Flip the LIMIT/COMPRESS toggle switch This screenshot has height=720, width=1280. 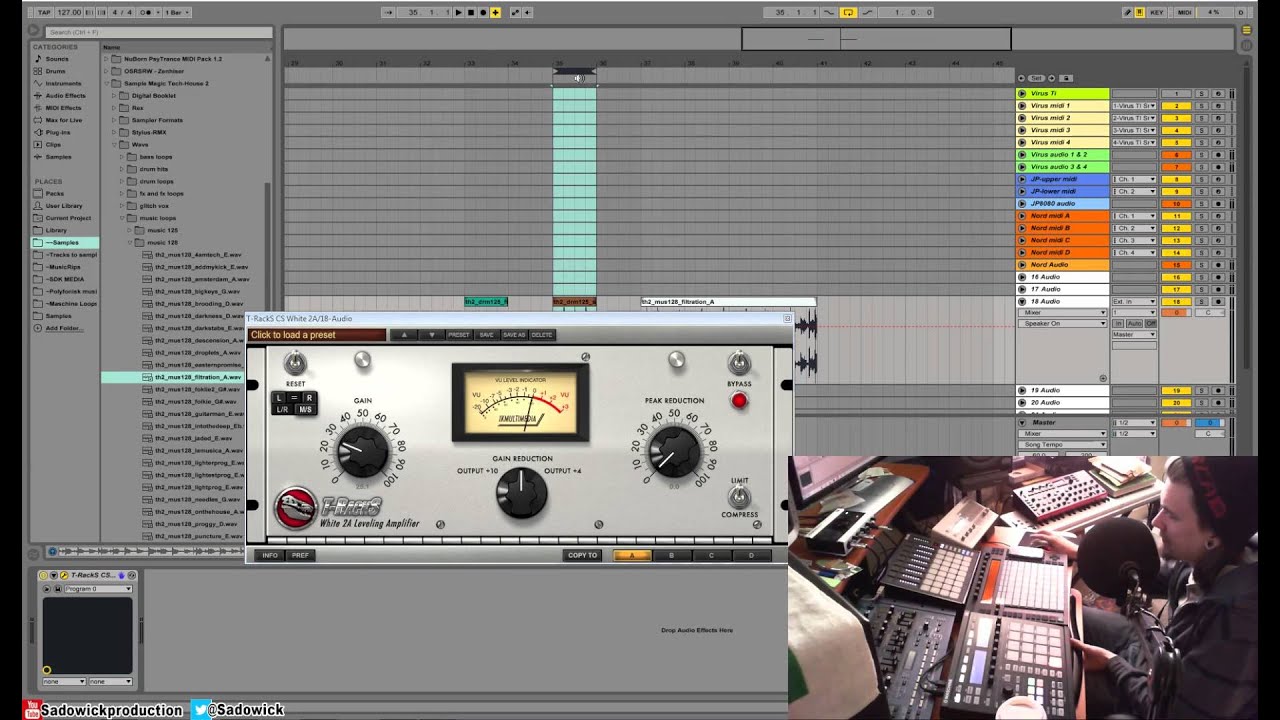738,497
